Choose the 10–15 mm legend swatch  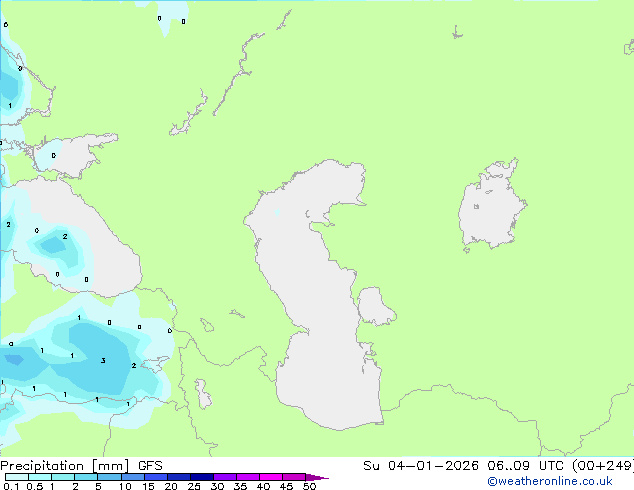coord(133,477)
